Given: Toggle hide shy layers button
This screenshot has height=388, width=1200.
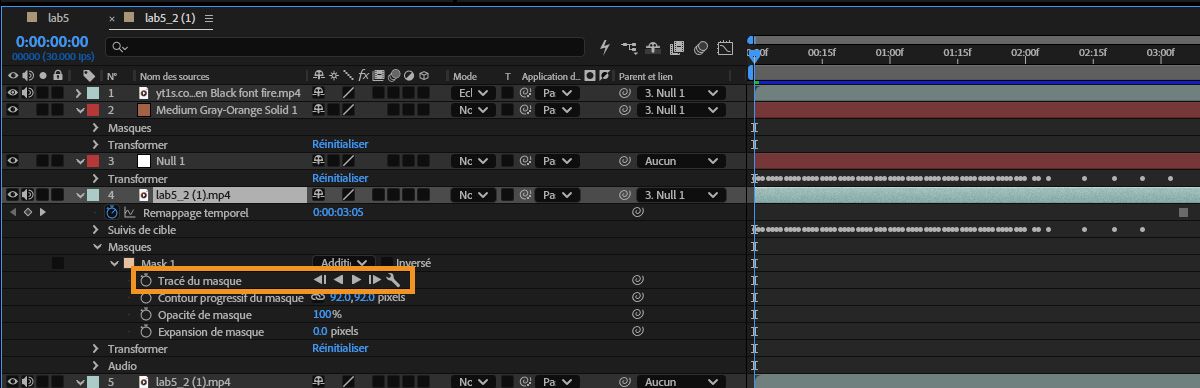Looking at the screenshot, I should point(653,47).
